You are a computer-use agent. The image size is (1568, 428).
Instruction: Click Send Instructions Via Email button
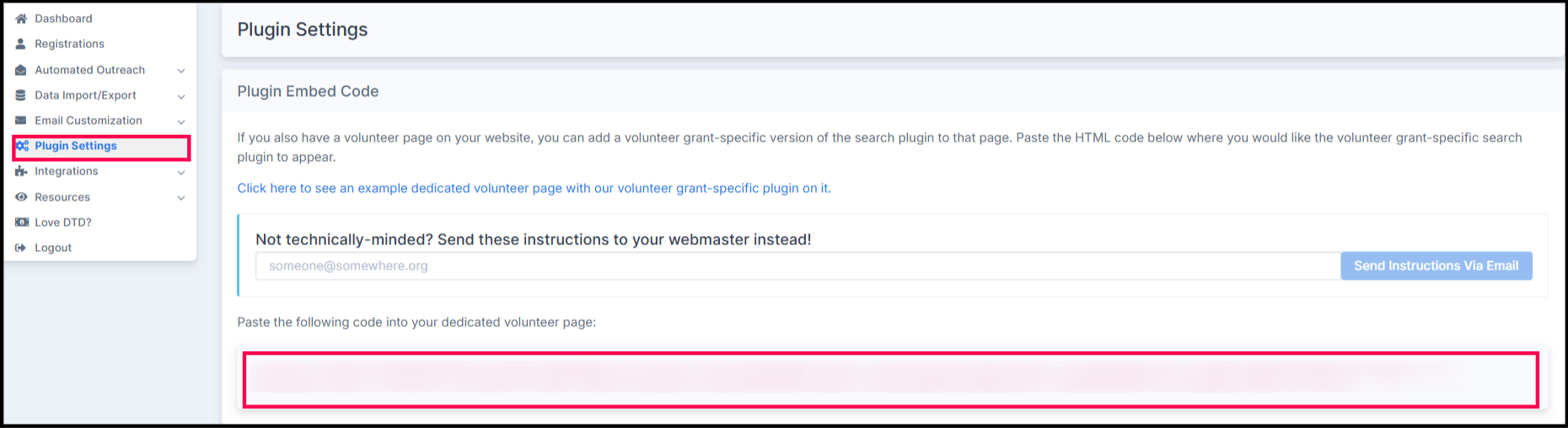pos(1436,265)
